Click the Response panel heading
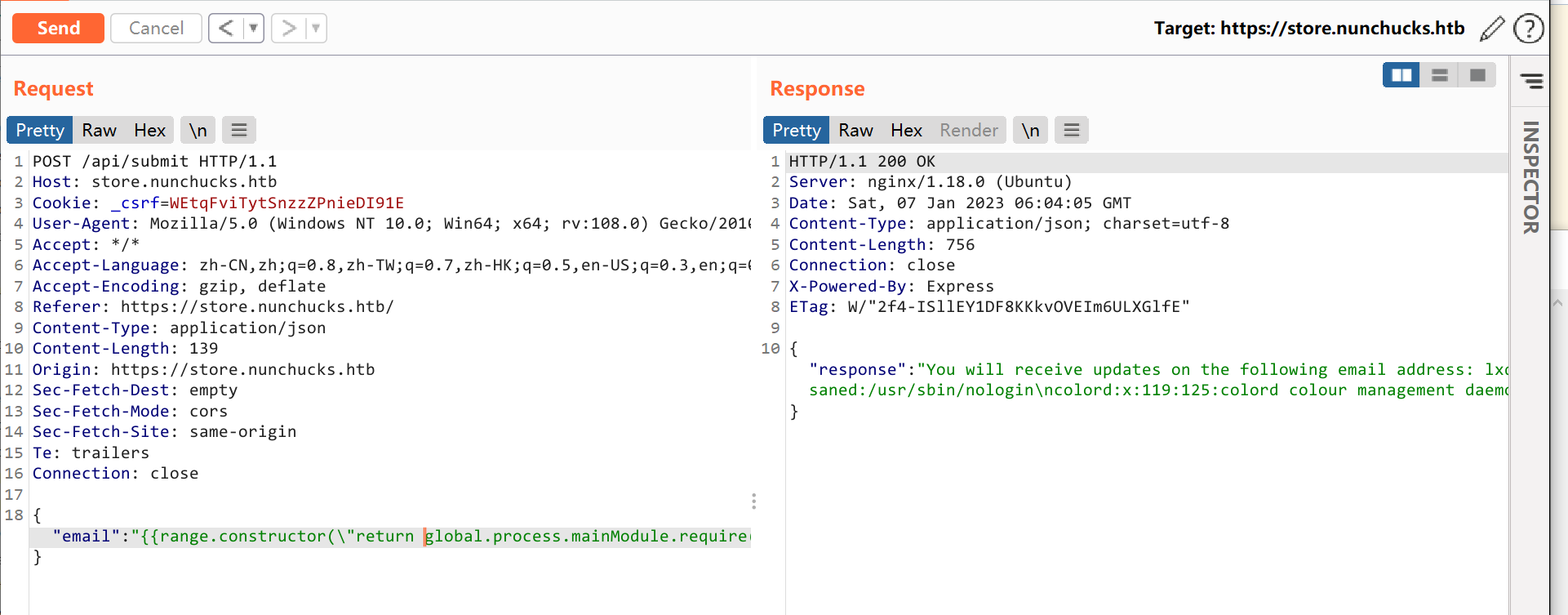The image size is (1568, 615). 817,88
